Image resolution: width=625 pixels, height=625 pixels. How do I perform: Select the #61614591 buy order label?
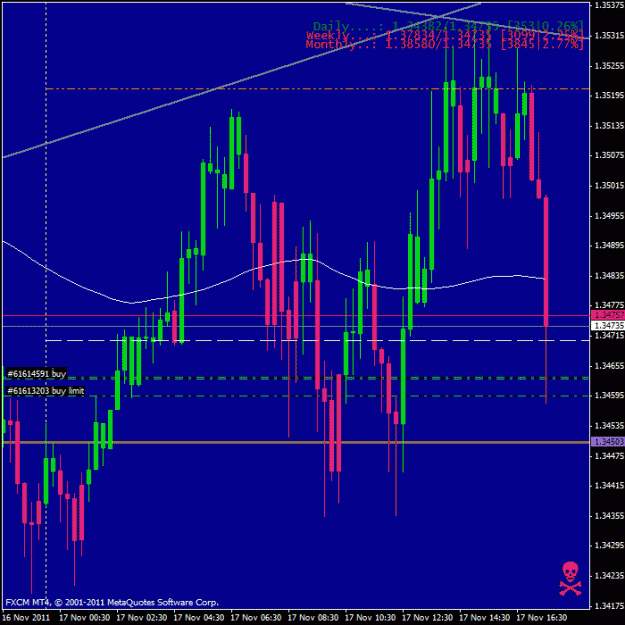point(36,374)
